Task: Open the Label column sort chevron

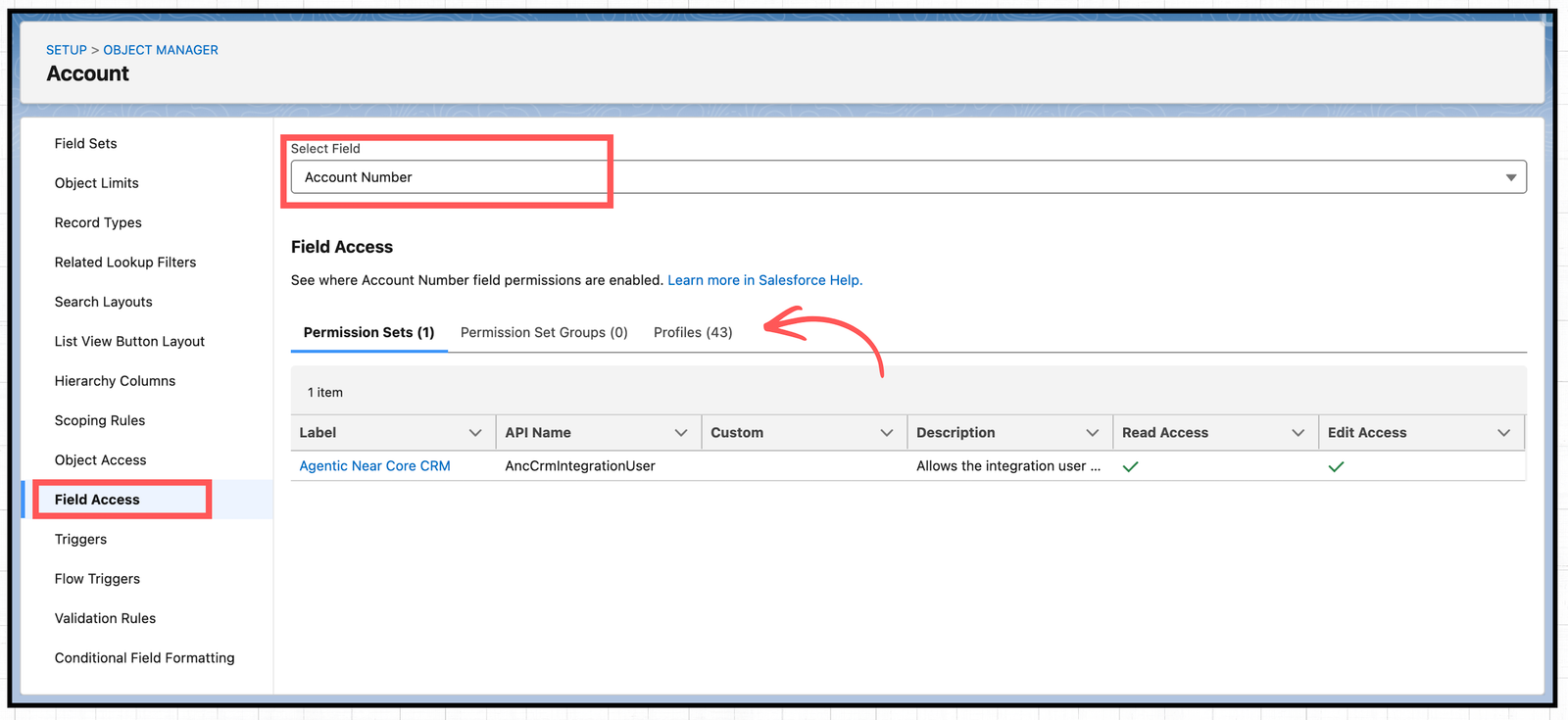Action: [x=475, y=433]
